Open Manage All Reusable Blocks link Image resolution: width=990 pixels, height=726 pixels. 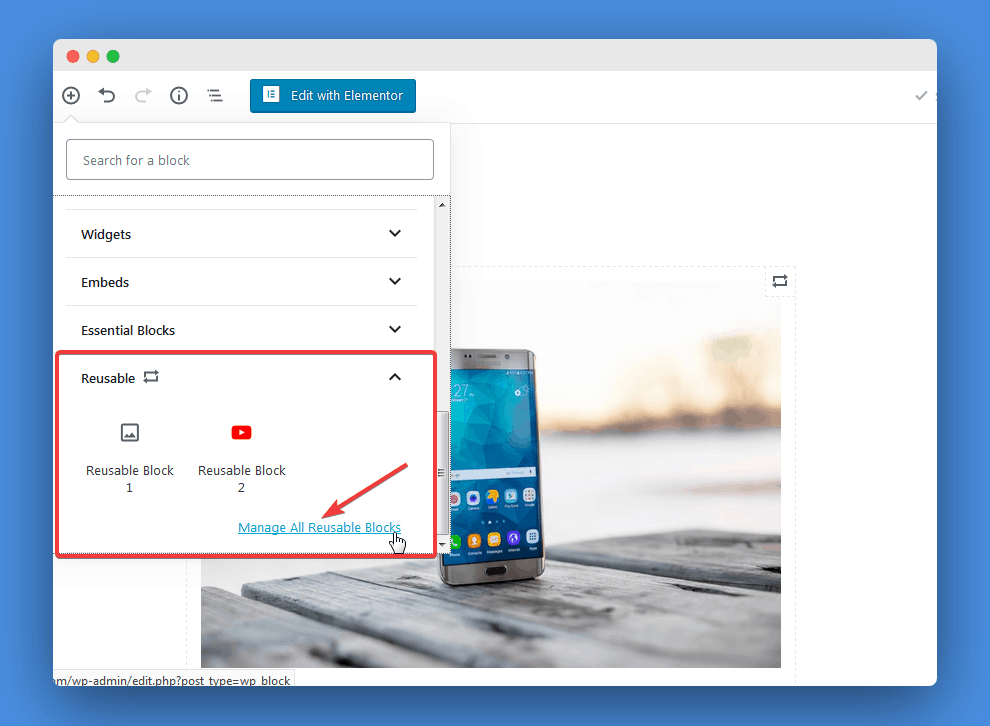[x=319, y=527]
